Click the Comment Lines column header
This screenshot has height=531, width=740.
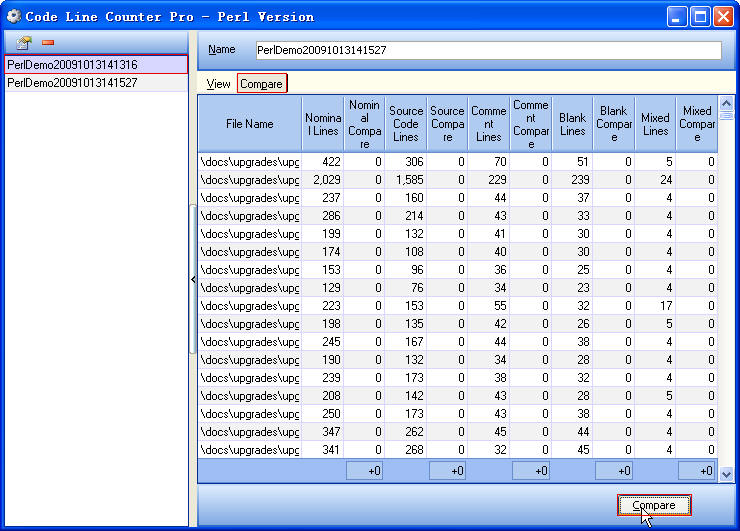[488, 124]
